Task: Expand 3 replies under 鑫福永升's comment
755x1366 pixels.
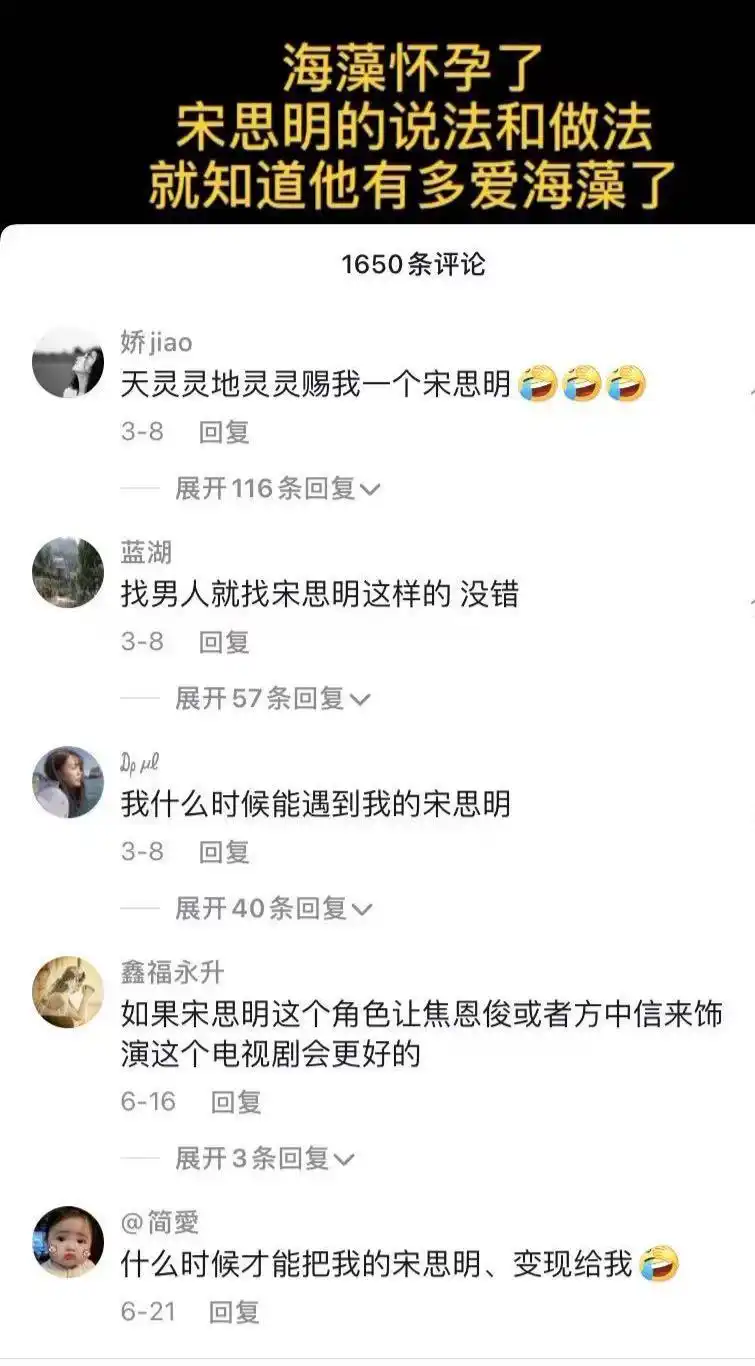Action: tap(265, 1159)
